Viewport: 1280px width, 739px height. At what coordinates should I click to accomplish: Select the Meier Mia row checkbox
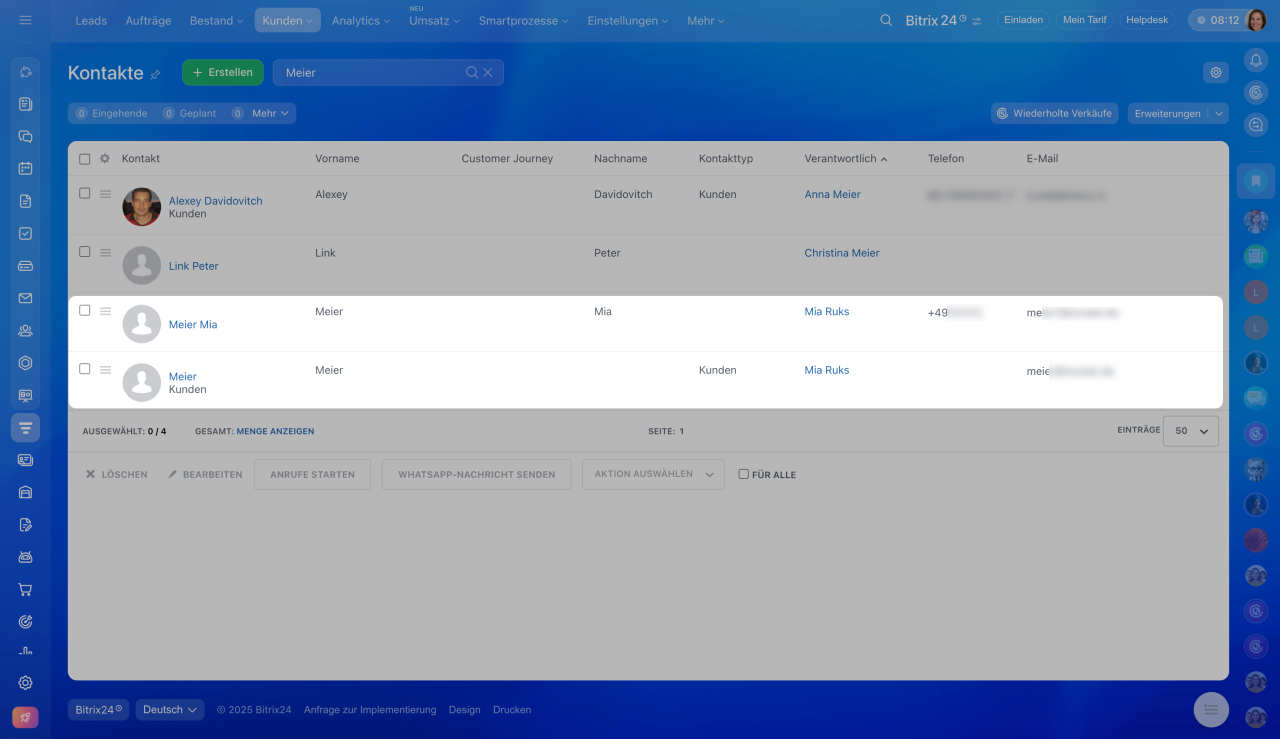pos(85,310)
